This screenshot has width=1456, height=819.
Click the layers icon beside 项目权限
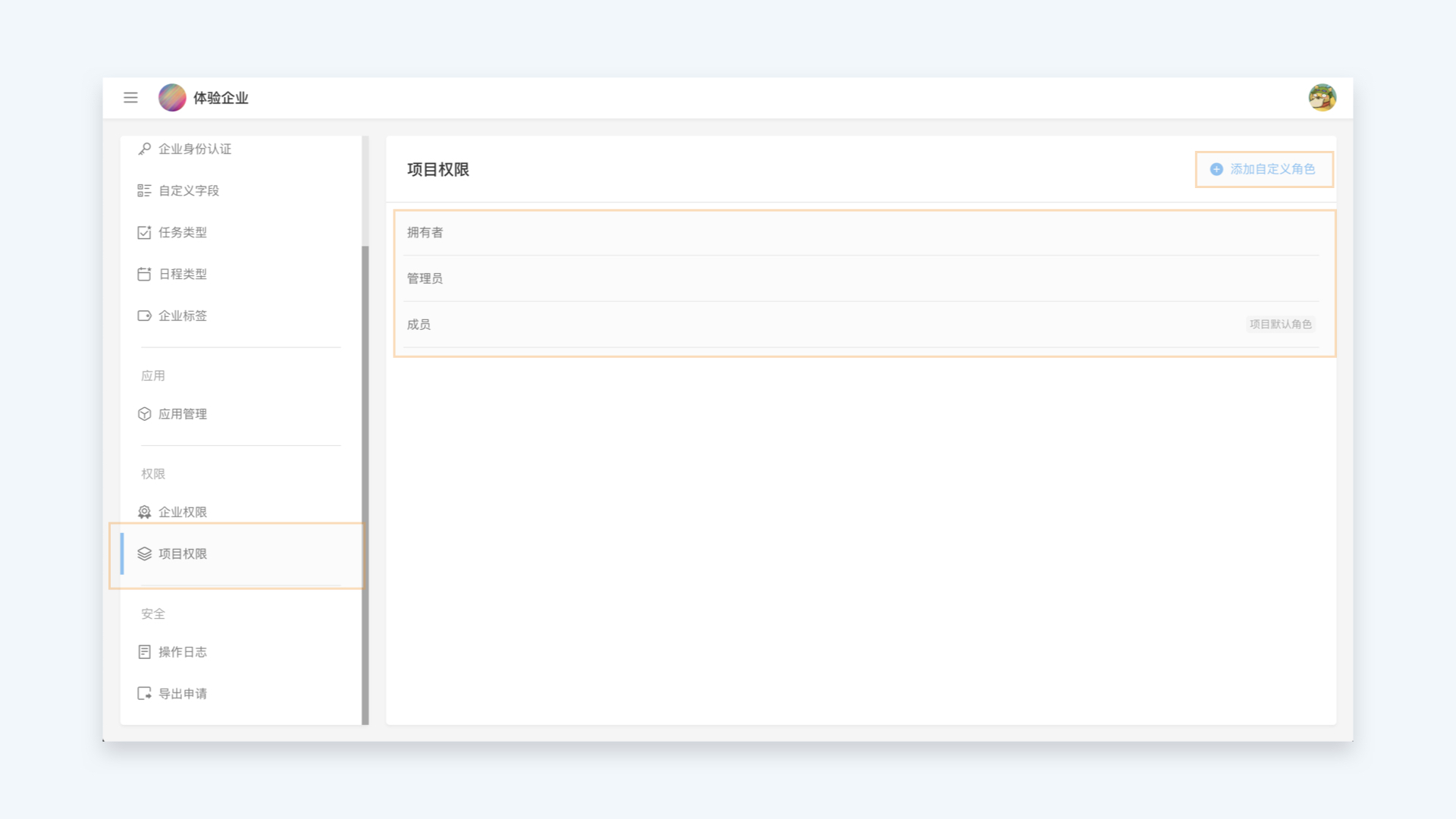144,554
